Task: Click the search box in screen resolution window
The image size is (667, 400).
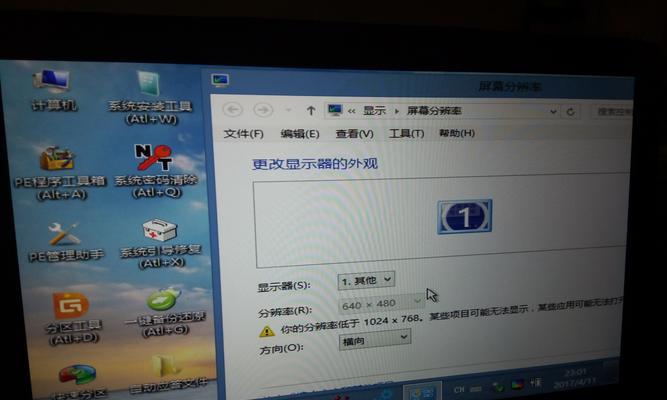Action: tap(613, 112)
